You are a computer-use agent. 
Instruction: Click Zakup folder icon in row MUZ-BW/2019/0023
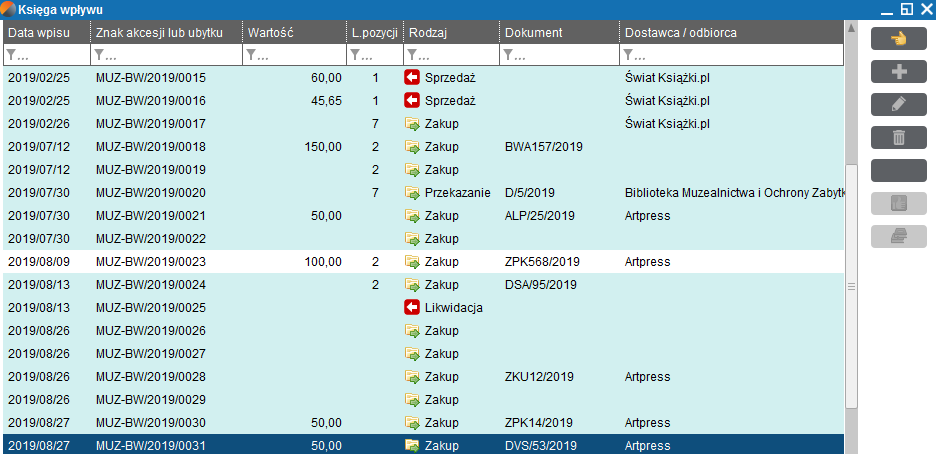pyautogui.click(x=412, y=261)
